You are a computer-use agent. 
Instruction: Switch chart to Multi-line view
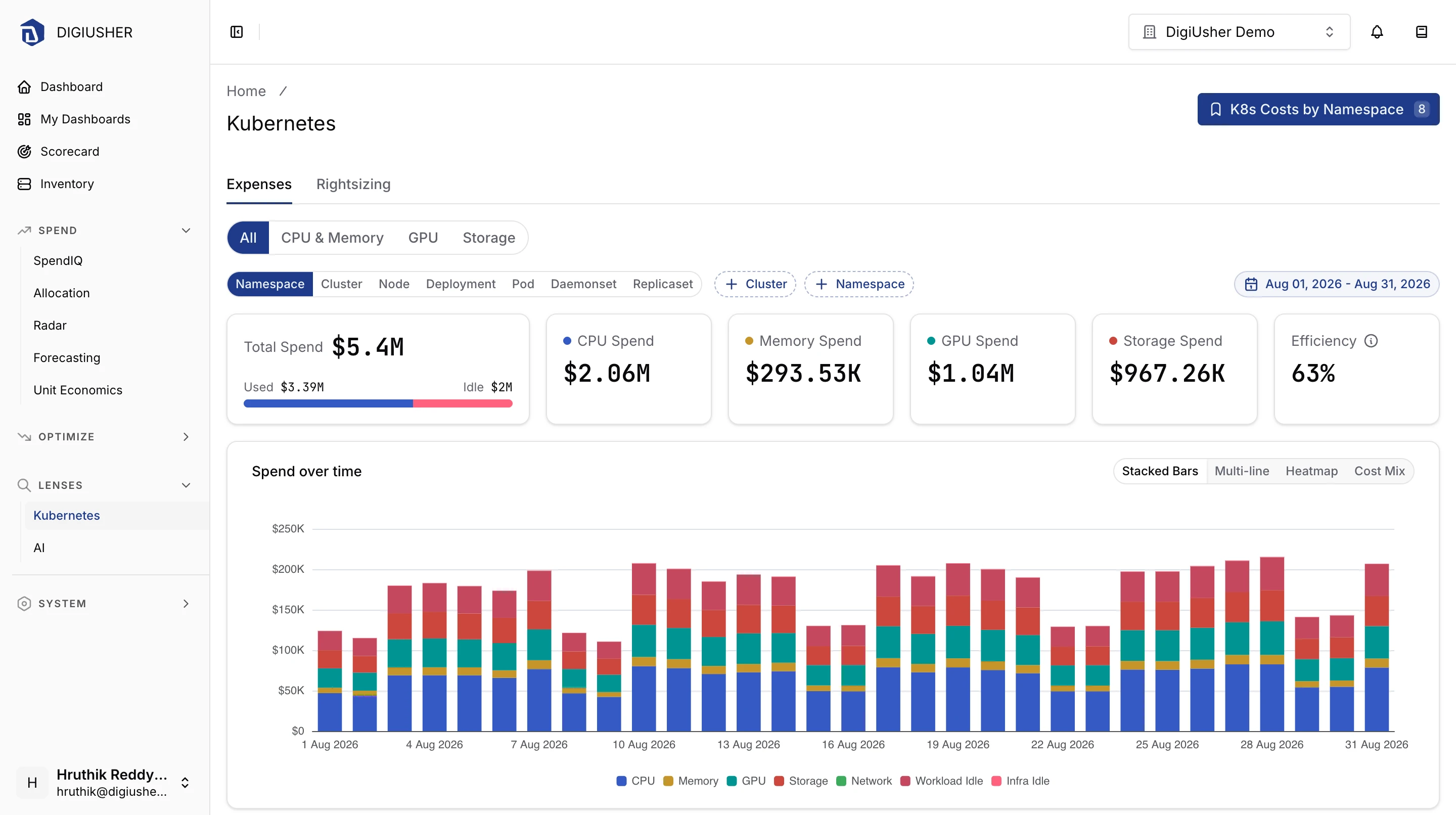(1242, 471)
